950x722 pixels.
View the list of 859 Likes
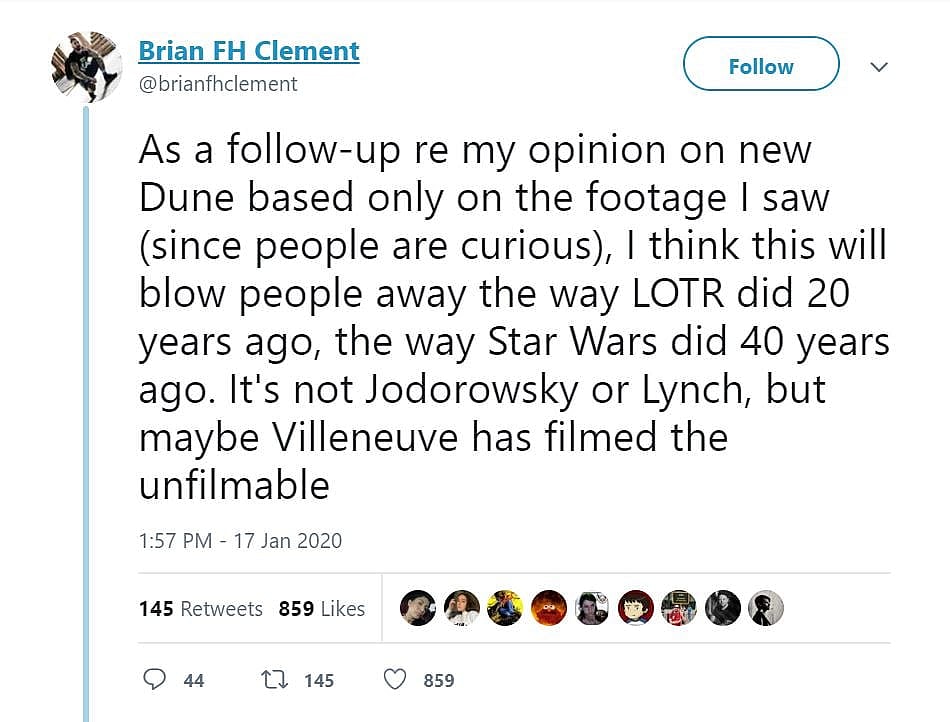pyautogui.click(x=322, y=608)
